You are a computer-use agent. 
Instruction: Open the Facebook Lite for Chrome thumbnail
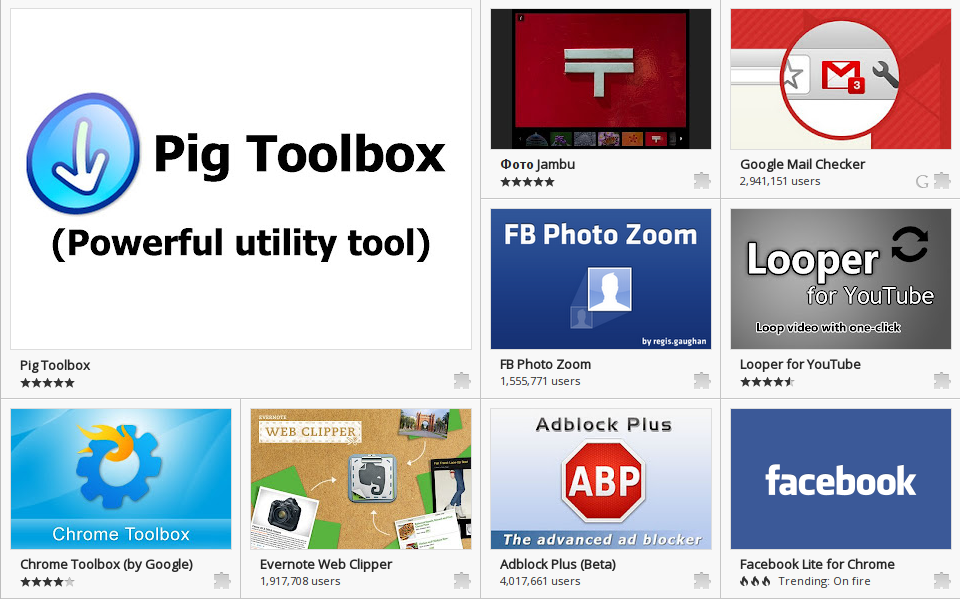pyautogui.click(x=841, y=479)
